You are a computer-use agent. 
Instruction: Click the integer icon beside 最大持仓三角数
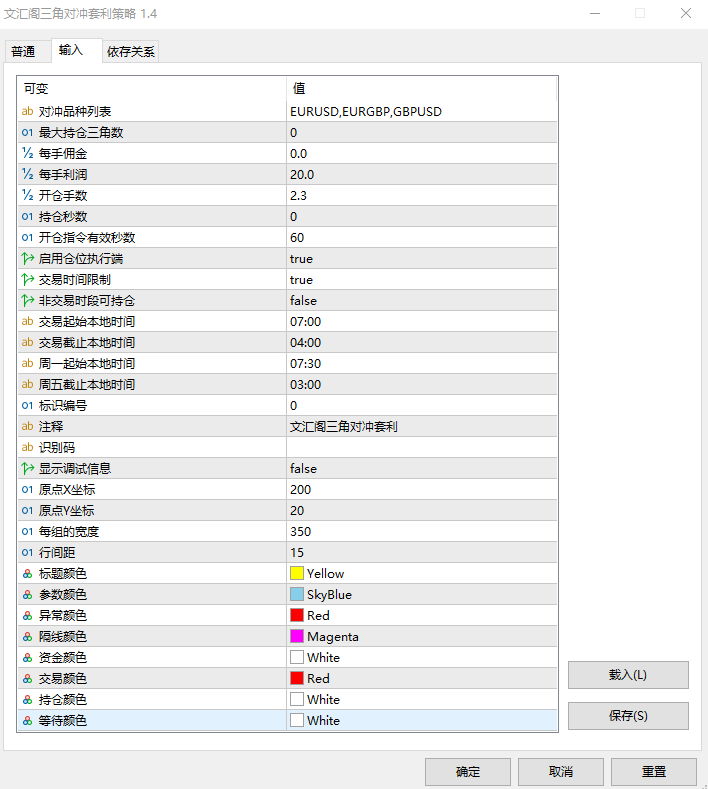27,132
